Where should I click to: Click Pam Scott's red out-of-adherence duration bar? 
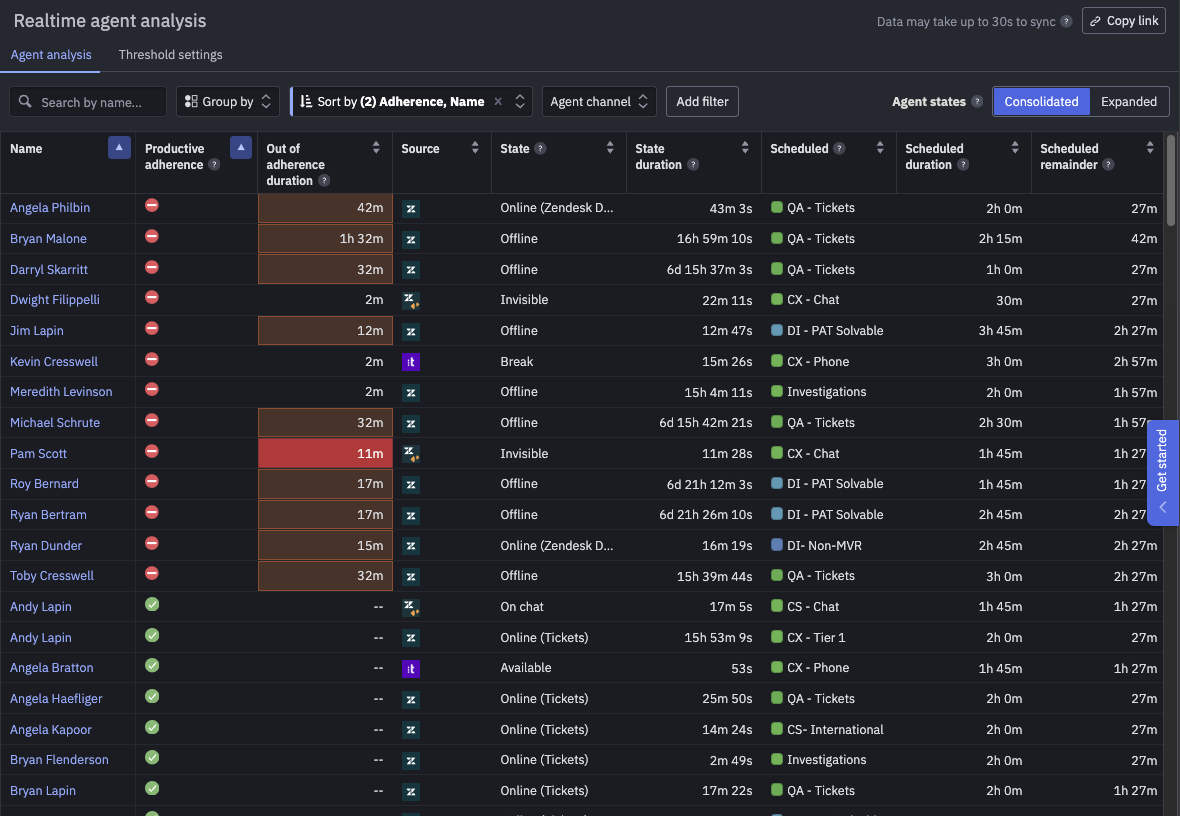(x=325, y=453)
